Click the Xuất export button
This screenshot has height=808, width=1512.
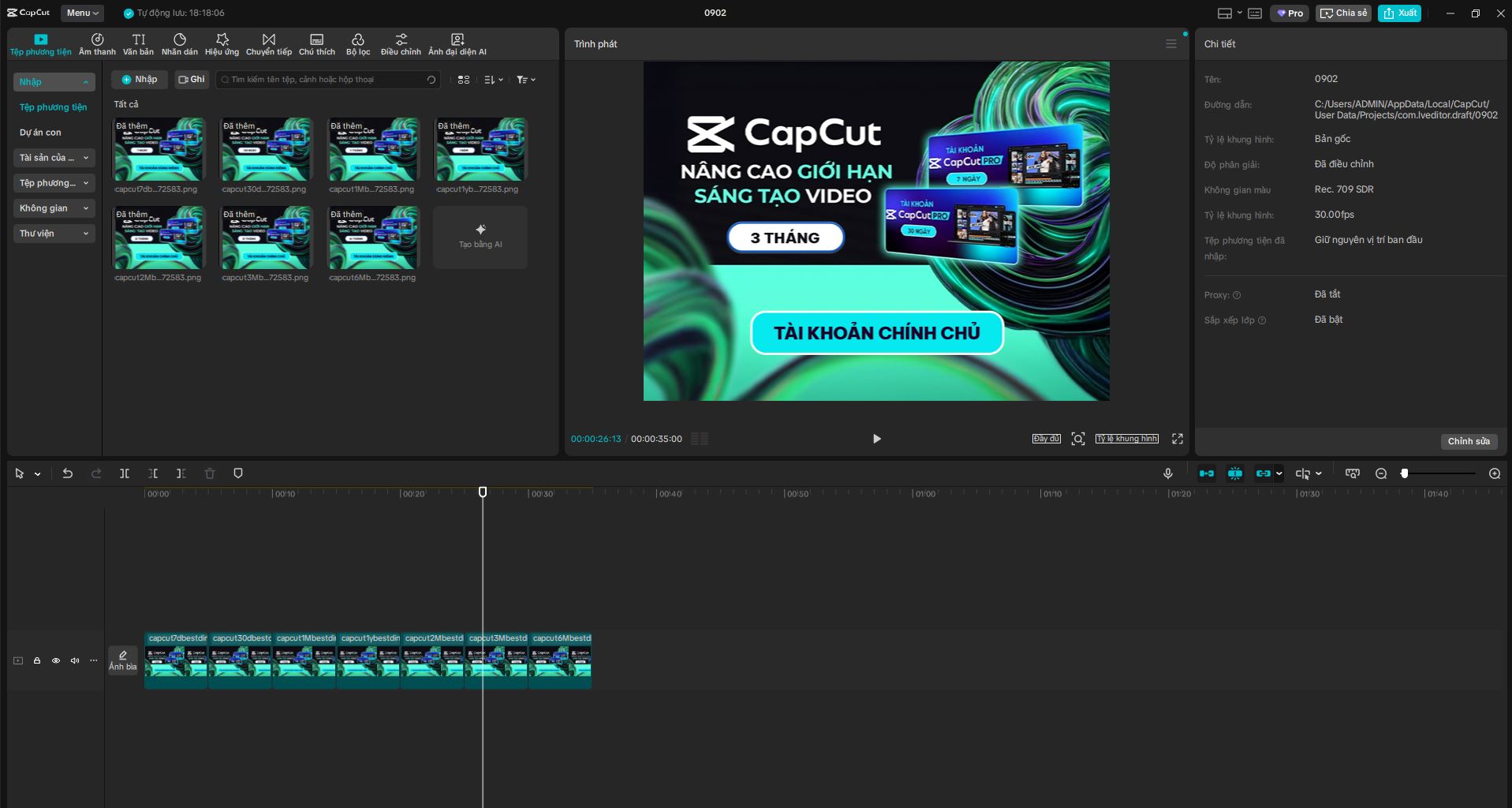pos(1399,13)
